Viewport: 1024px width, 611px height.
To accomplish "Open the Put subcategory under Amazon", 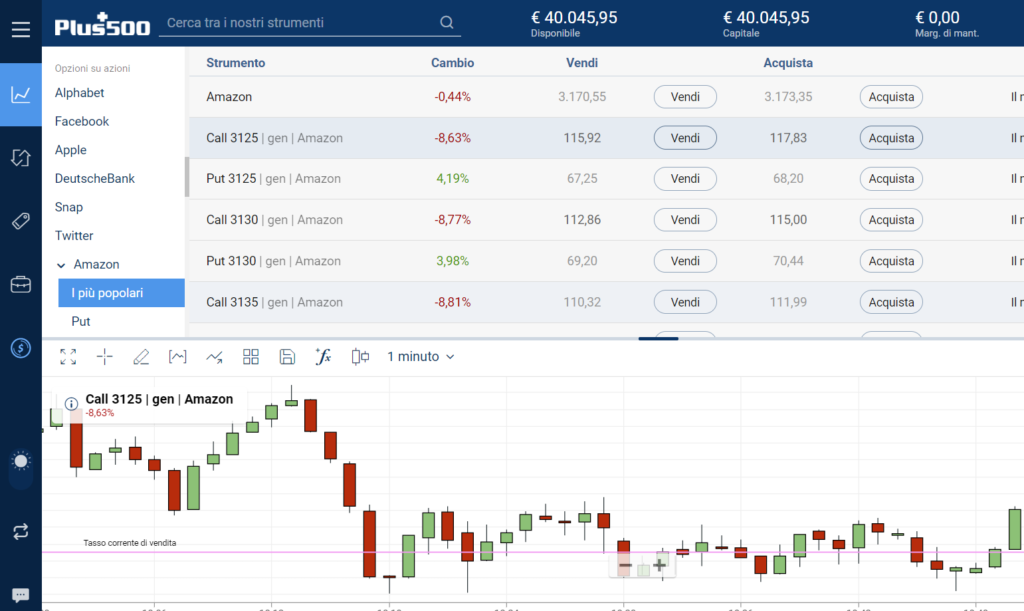I will coord(81,321).
